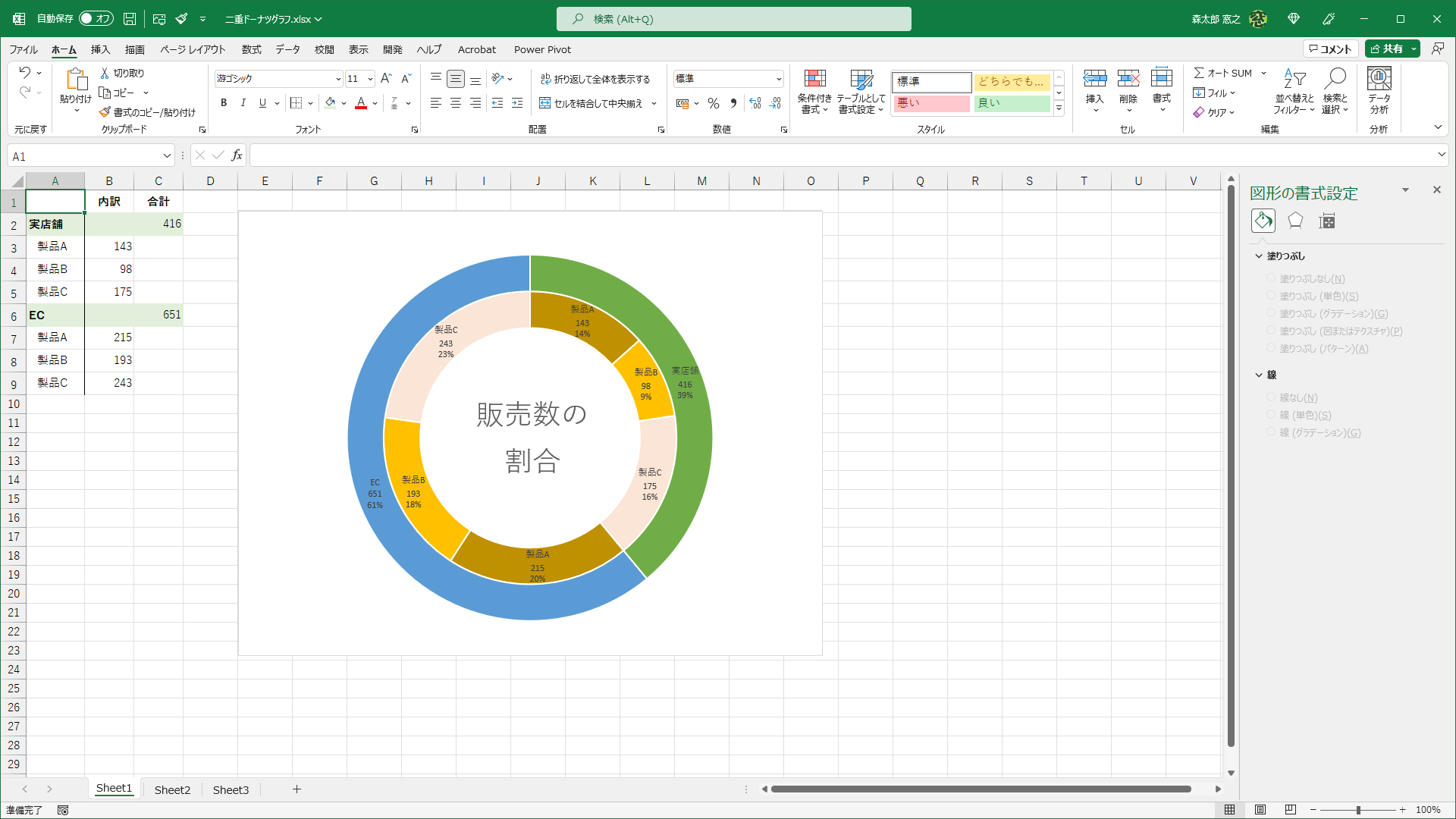Toggle bold formatting on the selection

point(224,102)
